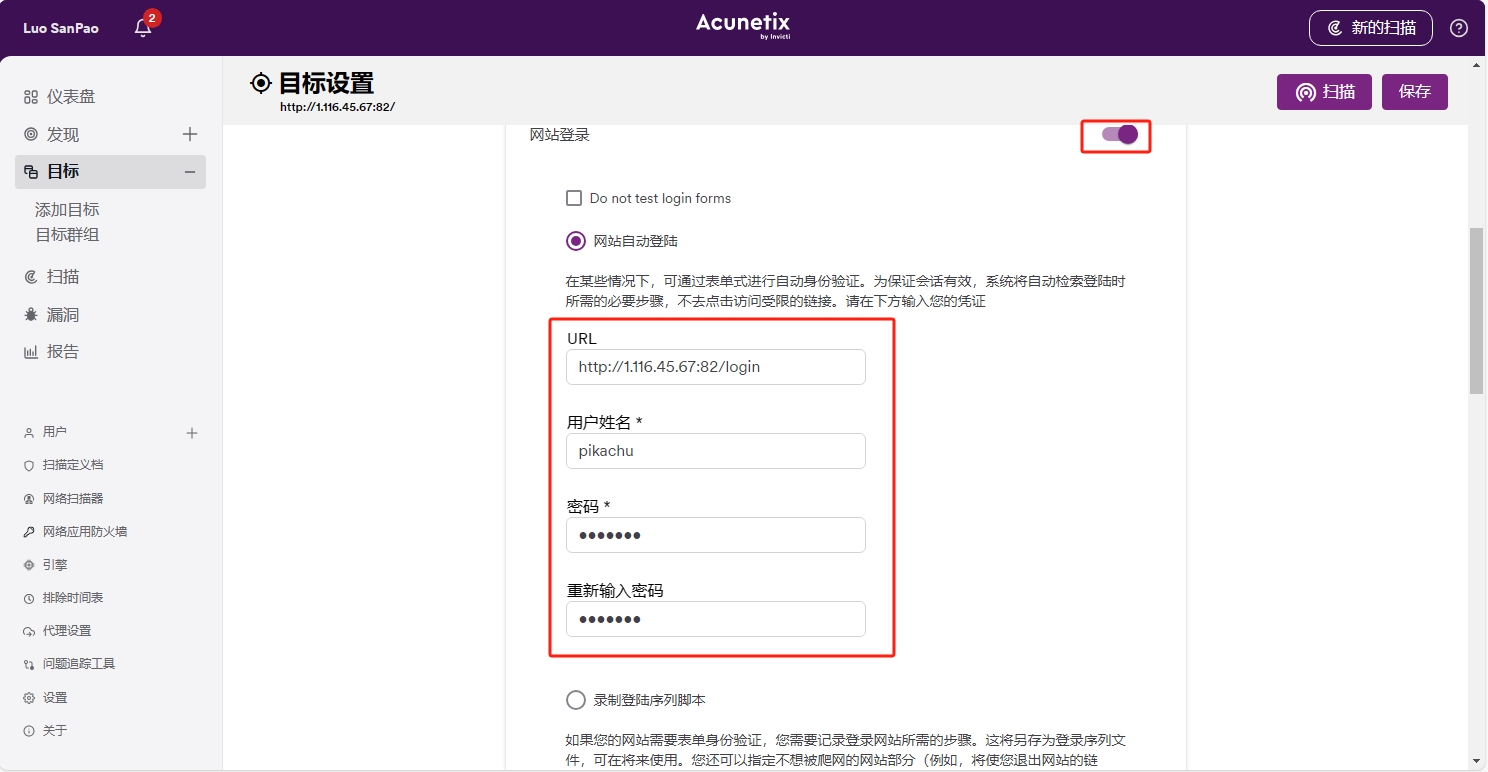Click the discovery (发现) radar icon
Screen dimensions: 1488x772
(31, 134)
